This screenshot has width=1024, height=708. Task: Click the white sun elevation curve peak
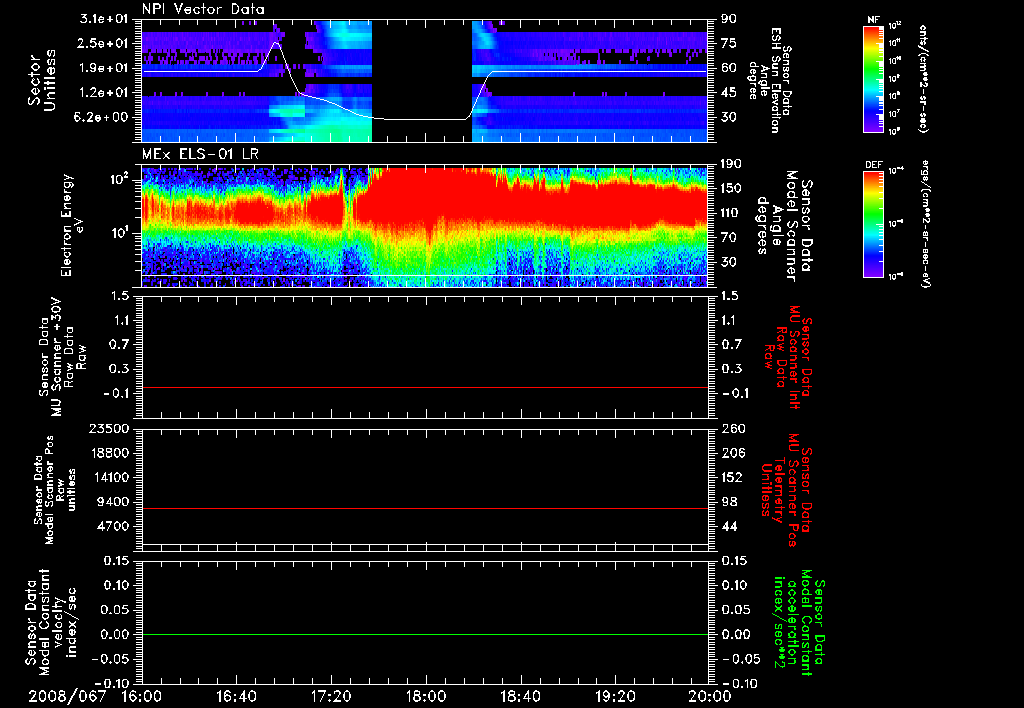[276, 43]
